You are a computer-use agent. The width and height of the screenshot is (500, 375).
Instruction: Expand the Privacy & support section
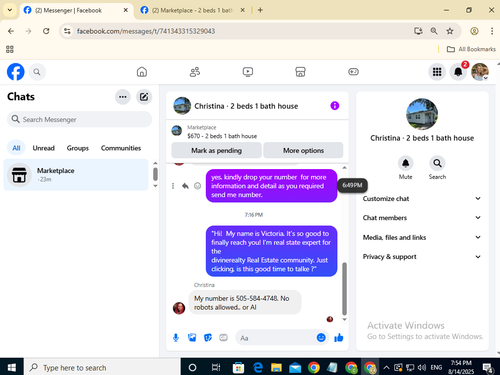[x=422, y=257]
